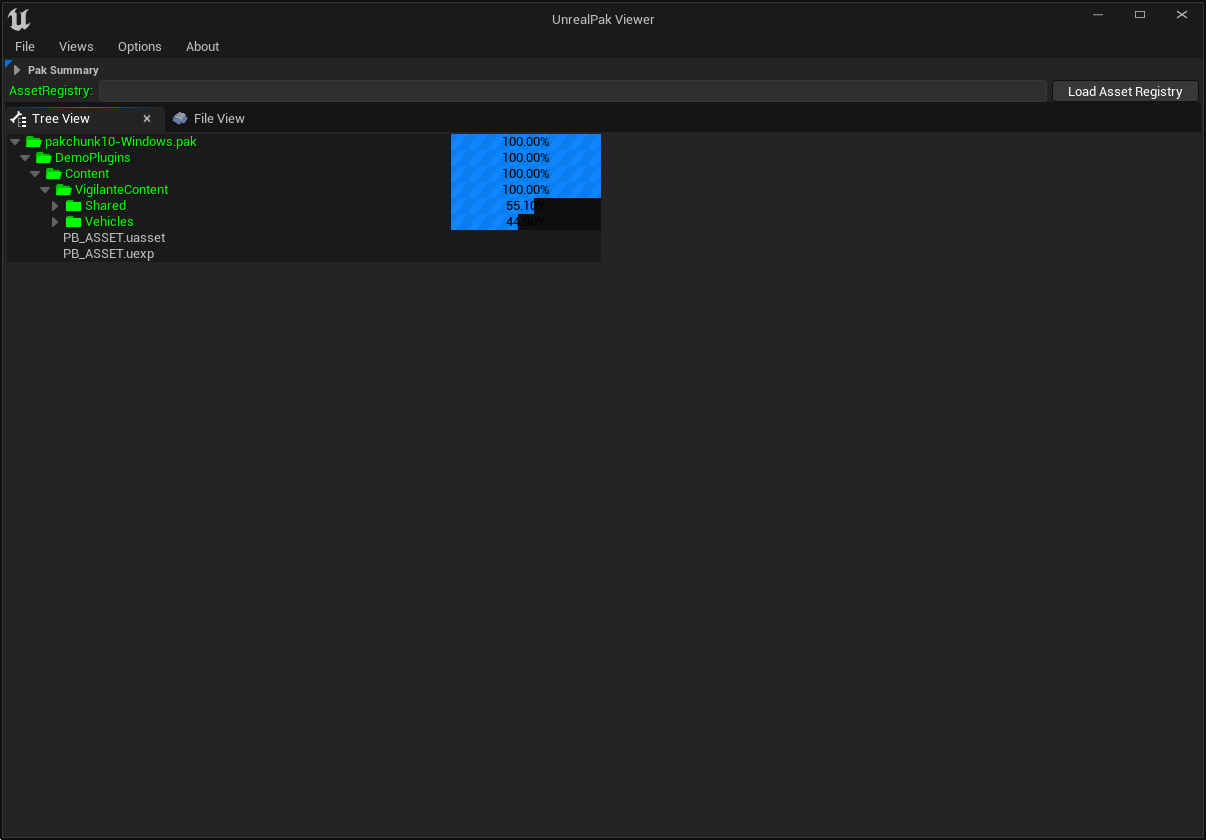Viewport: 1206px width, 840px height.
Task: Click the Vehicles folder icon
Action: click(x=74, y=222)
